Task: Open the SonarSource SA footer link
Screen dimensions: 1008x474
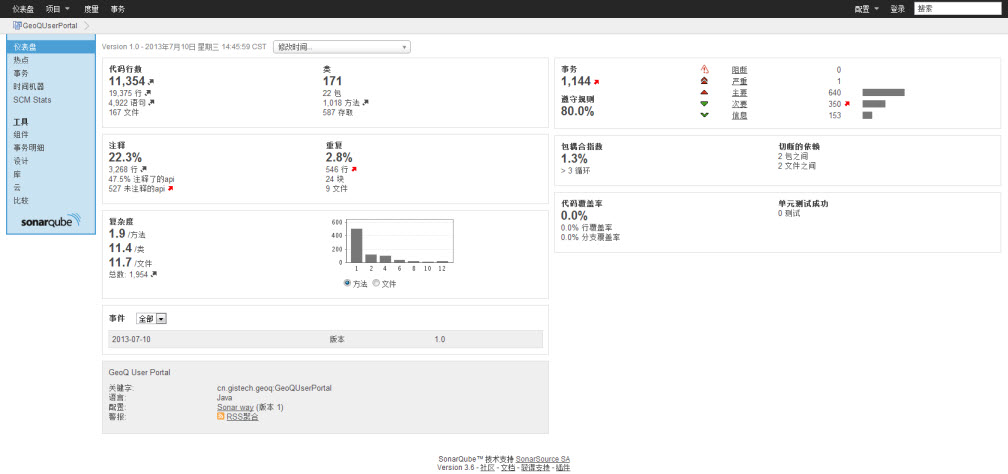Action: pyautogui.click(x=543, y=459)
